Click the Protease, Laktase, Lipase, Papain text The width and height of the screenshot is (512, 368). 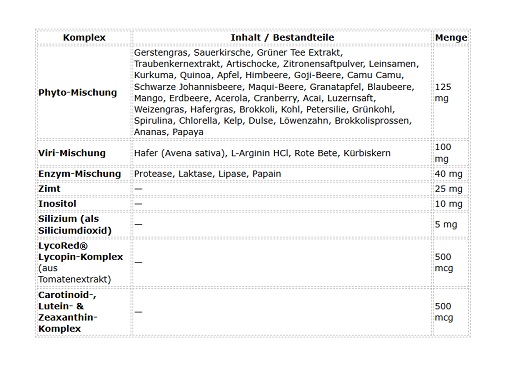(x=207, y=174)
